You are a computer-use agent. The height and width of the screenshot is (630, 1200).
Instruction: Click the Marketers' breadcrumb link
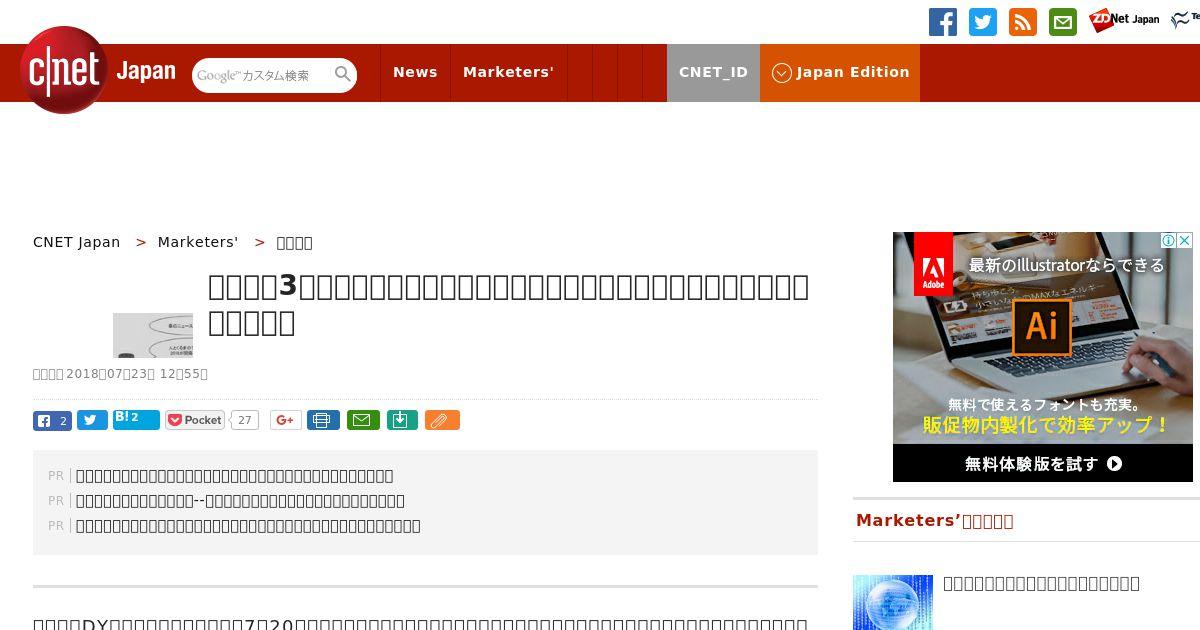click(197, 242)
